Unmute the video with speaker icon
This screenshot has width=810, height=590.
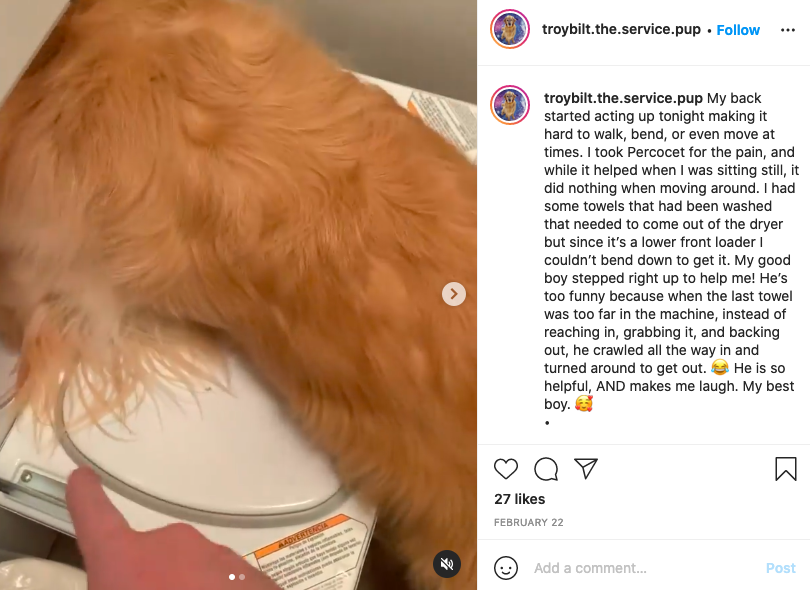pos(447,564)
